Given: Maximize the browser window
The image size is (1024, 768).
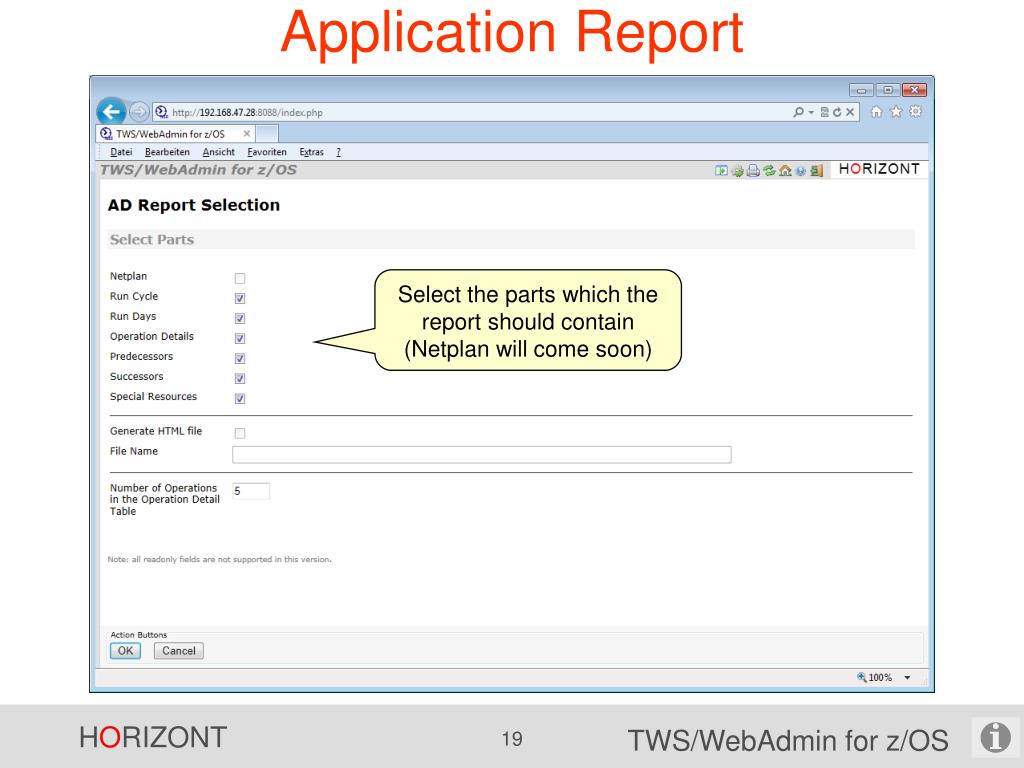Looking at the screenshot, I should click(888, 89).
